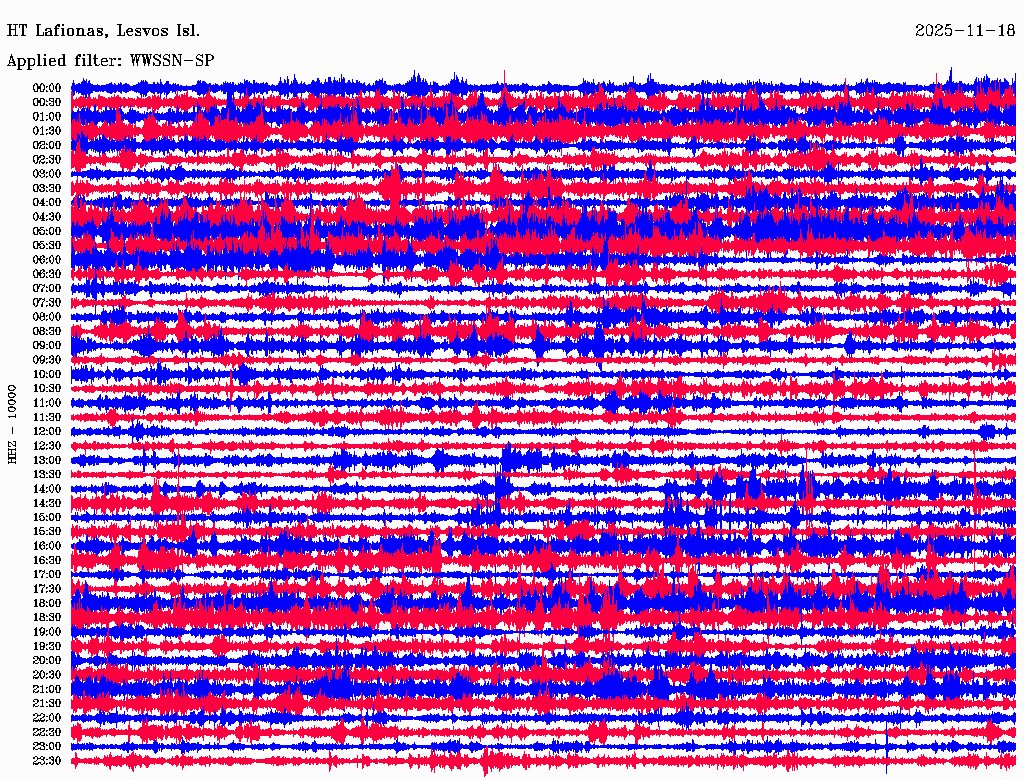Select the 15:30 time label
The height and width of the screenshot is (780, 1024).
46,531
